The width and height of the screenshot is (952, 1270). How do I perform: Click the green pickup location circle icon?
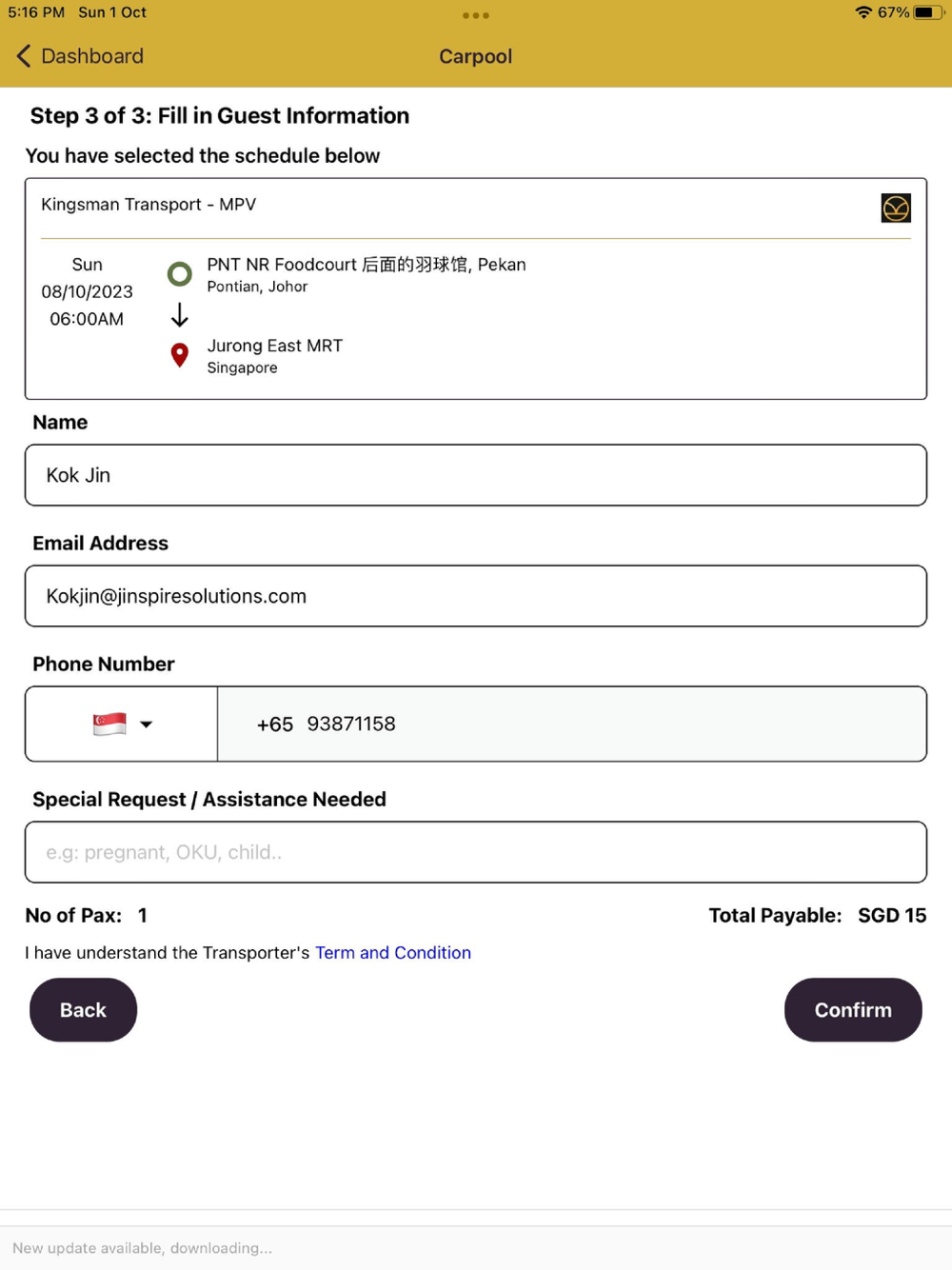(179, 274)
